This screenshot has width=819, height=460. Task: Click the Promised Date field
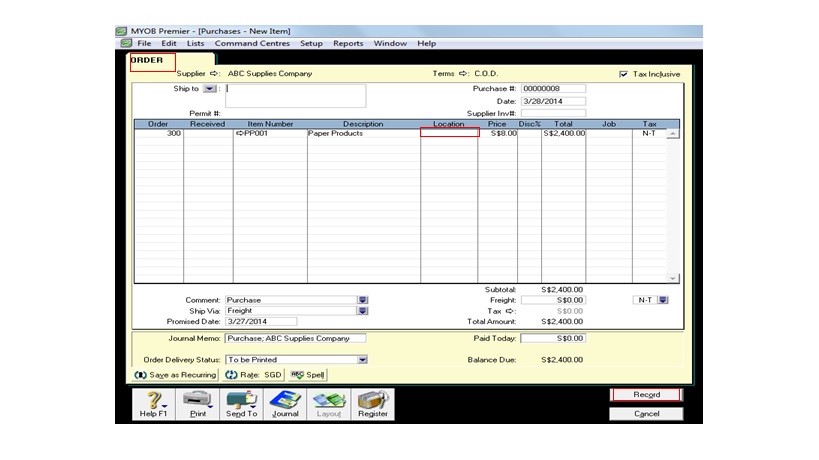click(261, 322)
